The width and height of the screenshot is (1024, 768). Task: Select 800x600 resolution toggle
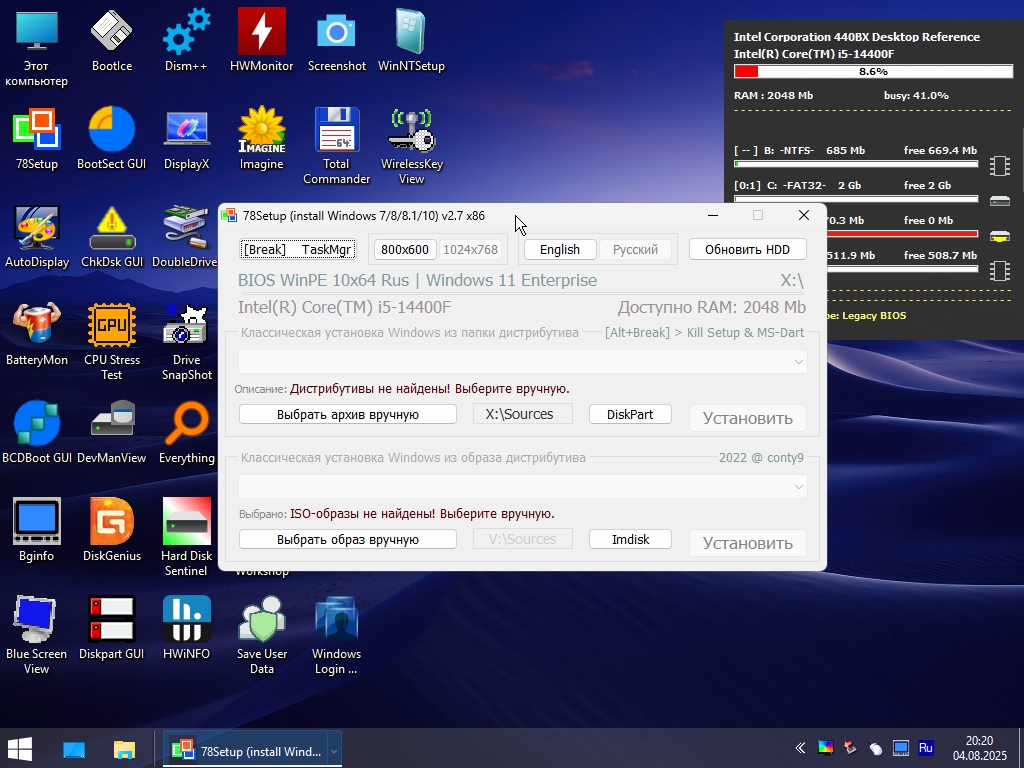[x=405, y=249]
